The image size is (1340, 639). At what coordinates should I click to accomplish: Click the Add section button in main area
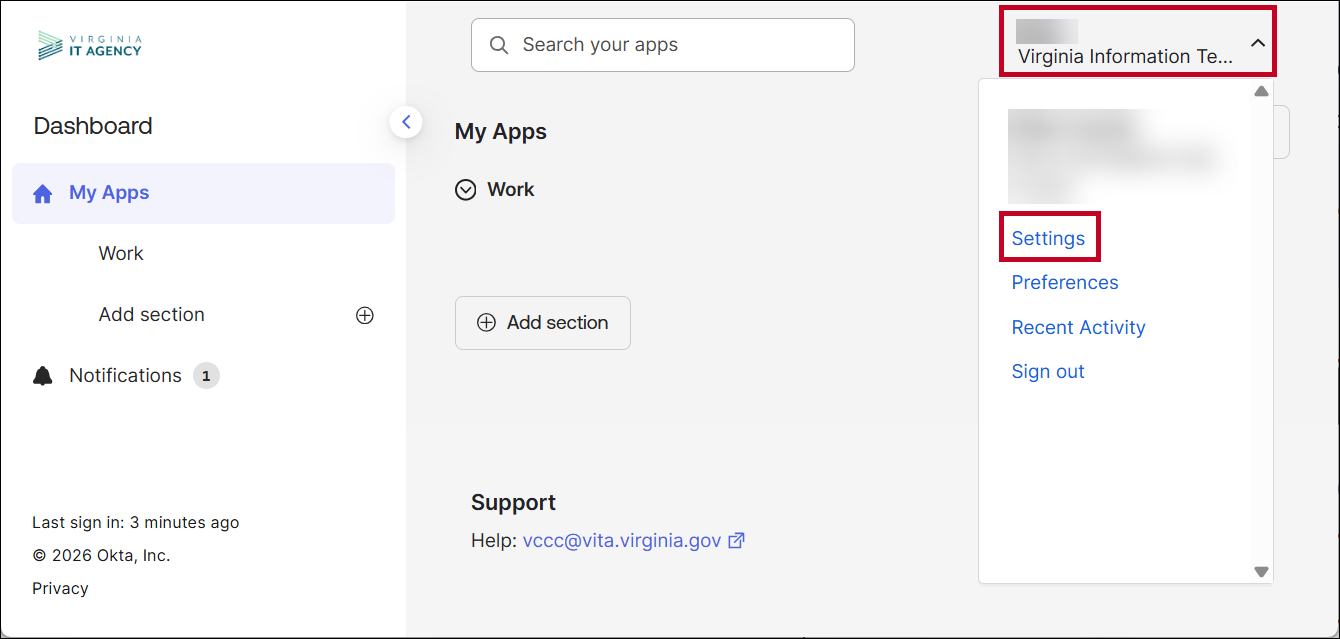coord(542,323)
